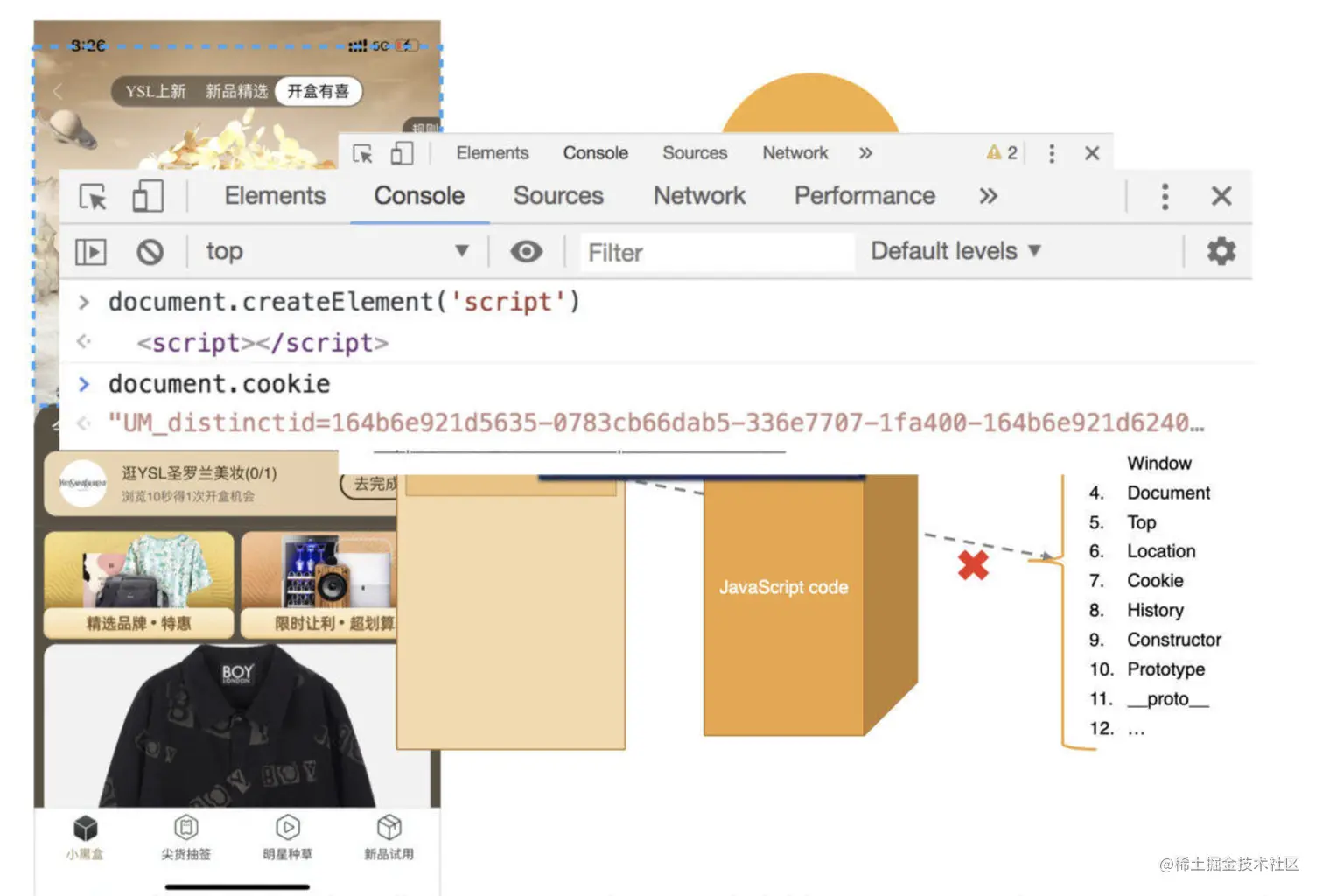Close the back DevTools window
The height and width of the screenshot is (896, 1323).
tap(1092, 153)
